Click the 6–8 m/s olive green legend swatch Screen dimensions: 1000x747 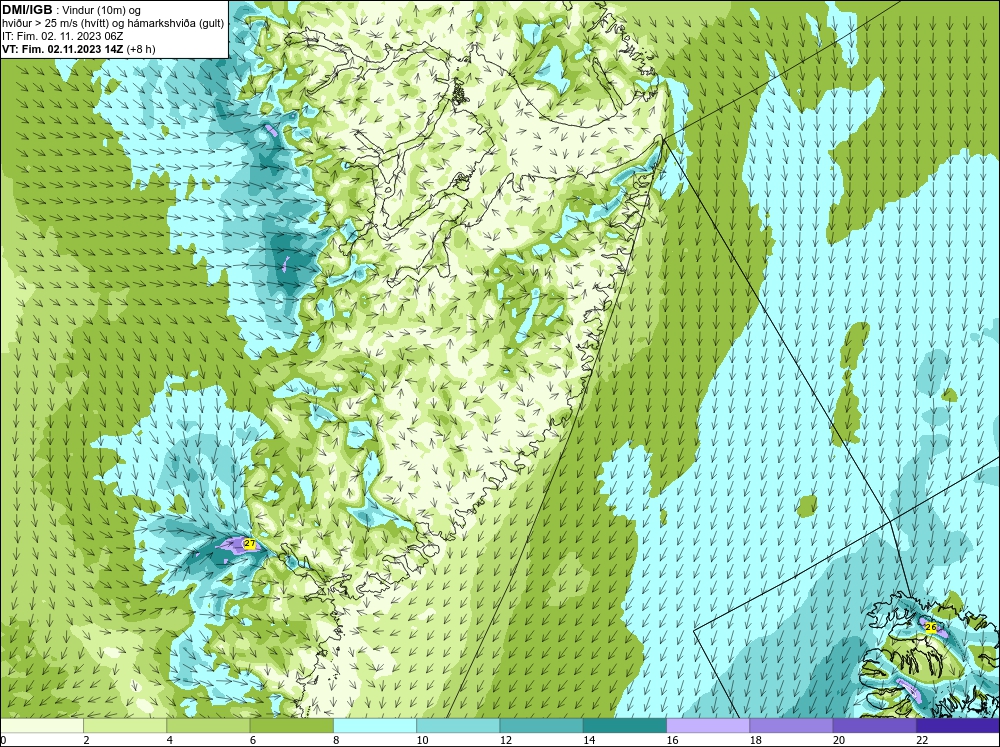pos(291,726)
